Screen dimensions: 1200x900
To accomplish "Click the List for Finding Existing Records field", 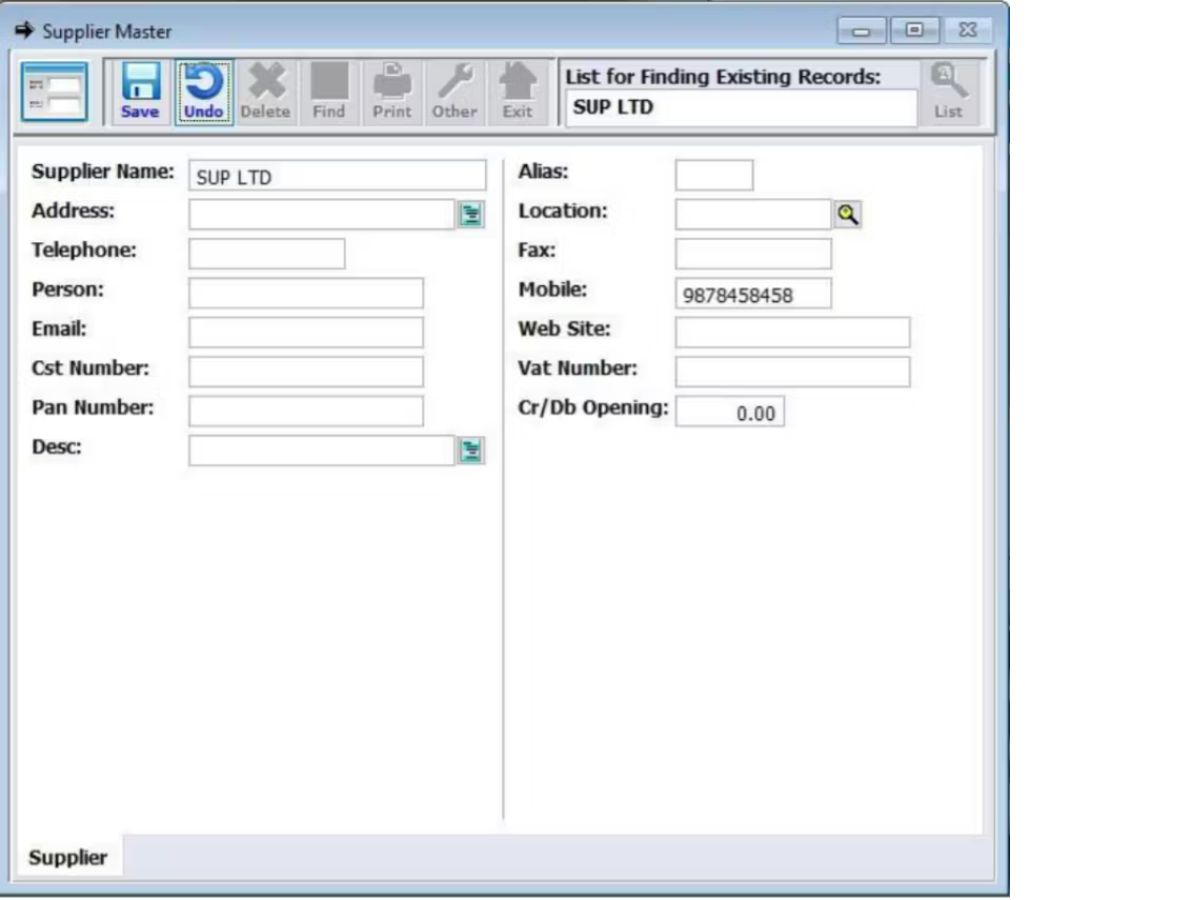I will tap(741, 108).
